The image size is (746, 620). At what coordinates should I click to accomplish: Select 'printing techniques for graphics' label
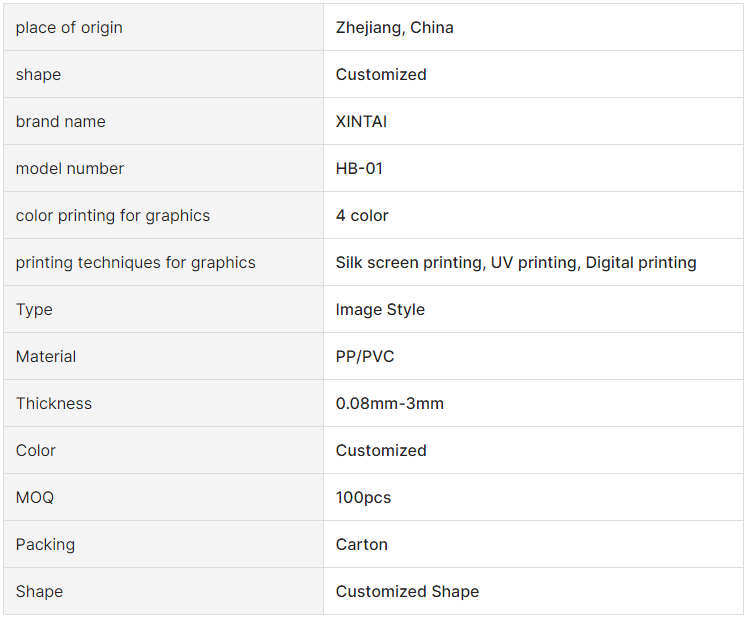click(x=136, y=263)
